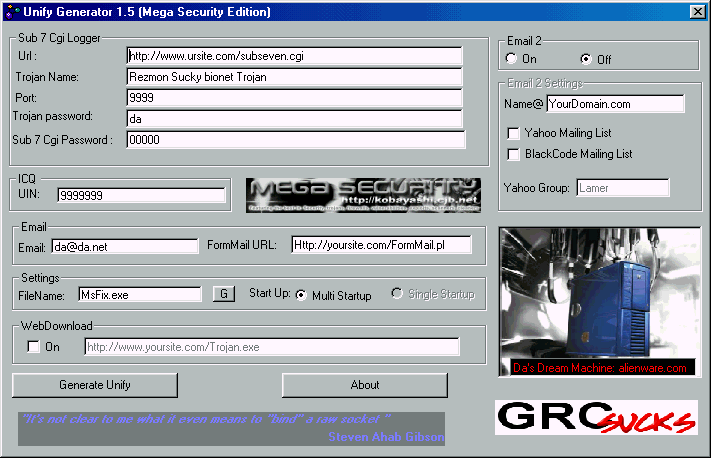Enable the WebDownload On checkbox
The height and width of the screenshot is (458, 711).
pos(34,347)
